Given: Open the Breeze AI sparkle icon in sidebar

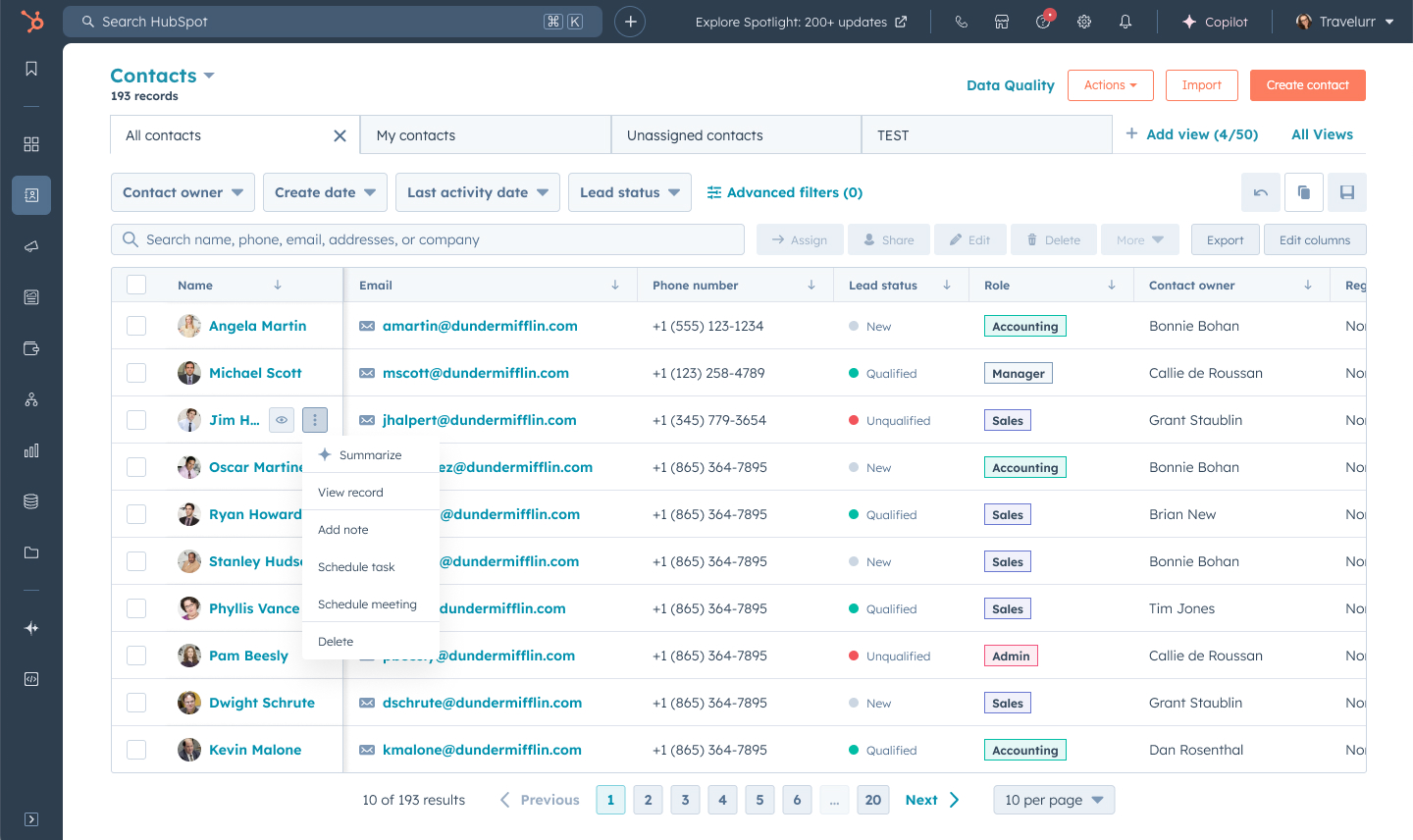Looking at the screenshot, I should tap(31, 628).
